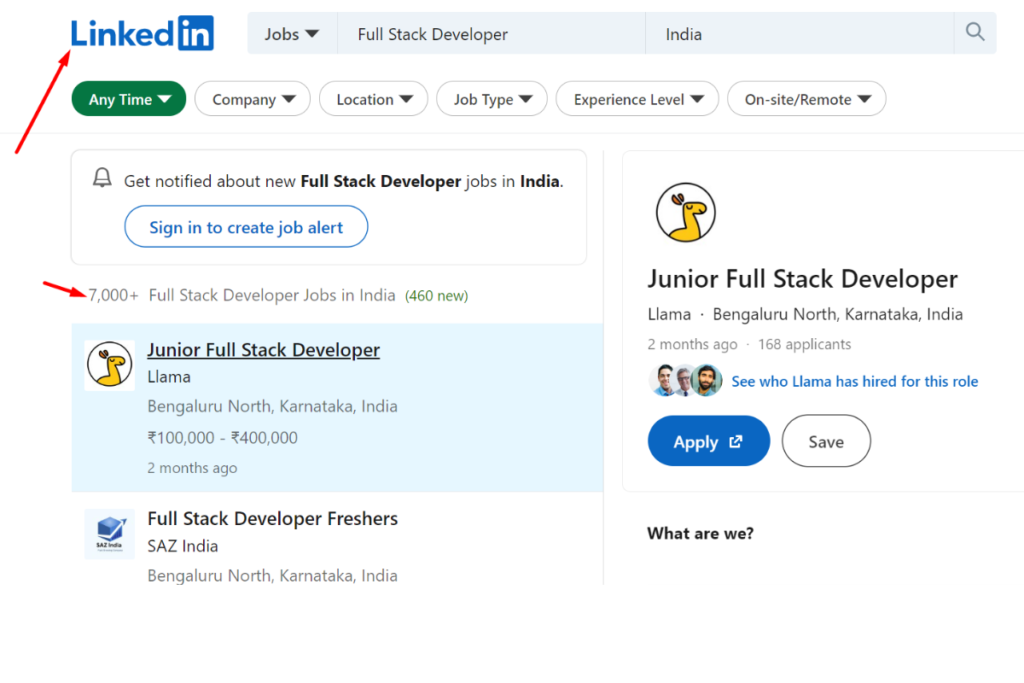Open the Jobs category menu

(291, 33)
